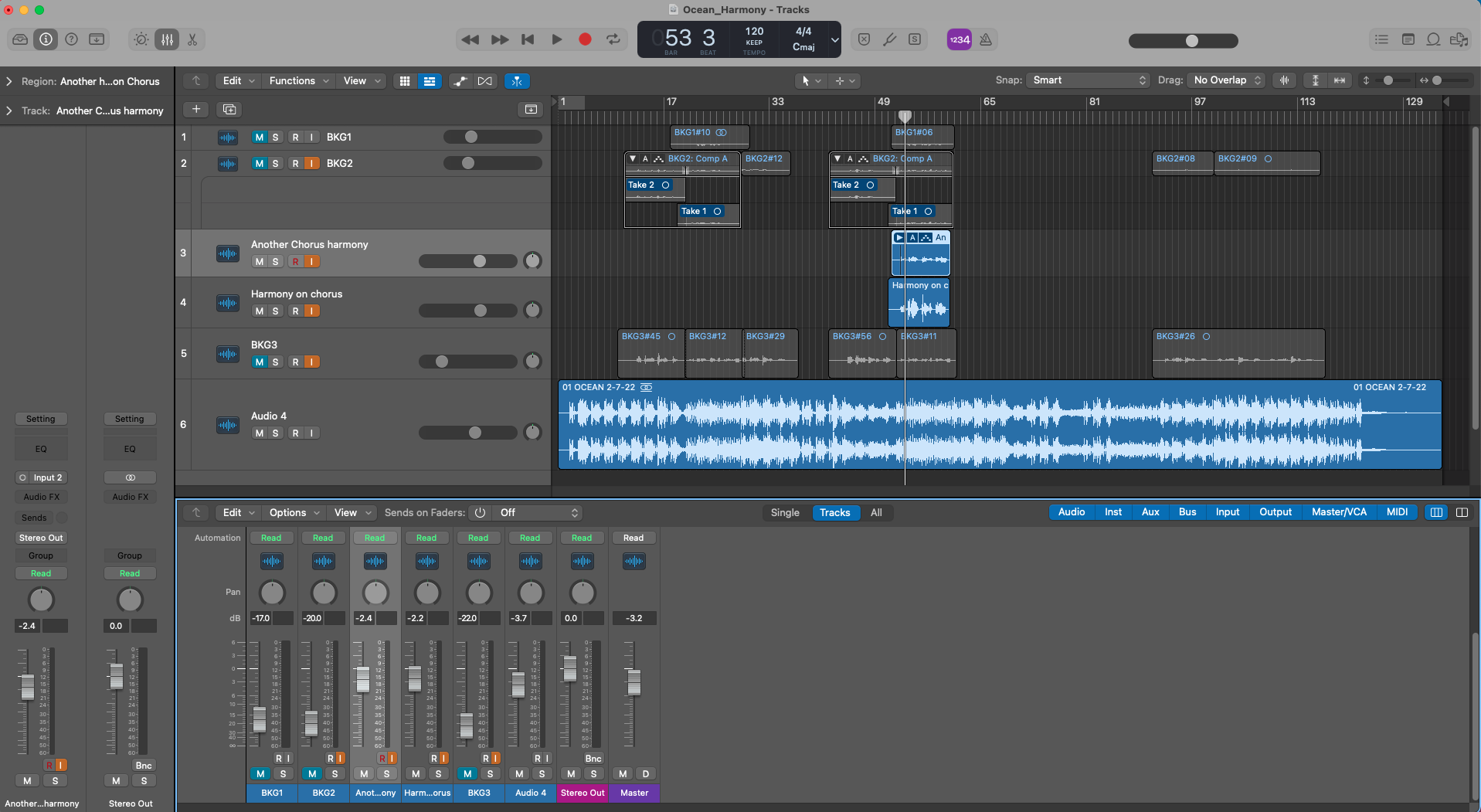This screenshot has width=1481, height=812.
Task: Open the Functions menu in tracks area
Action: pyautogui.click(x=298, y=81)
